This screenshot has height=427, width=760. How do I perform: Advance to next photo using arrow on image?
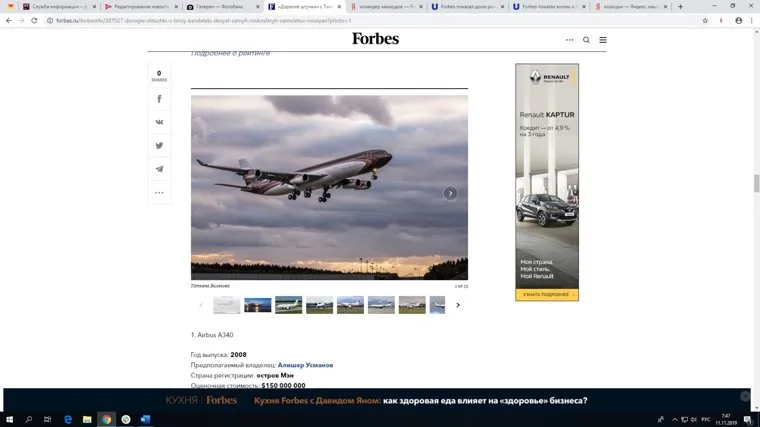coord(450,193)
